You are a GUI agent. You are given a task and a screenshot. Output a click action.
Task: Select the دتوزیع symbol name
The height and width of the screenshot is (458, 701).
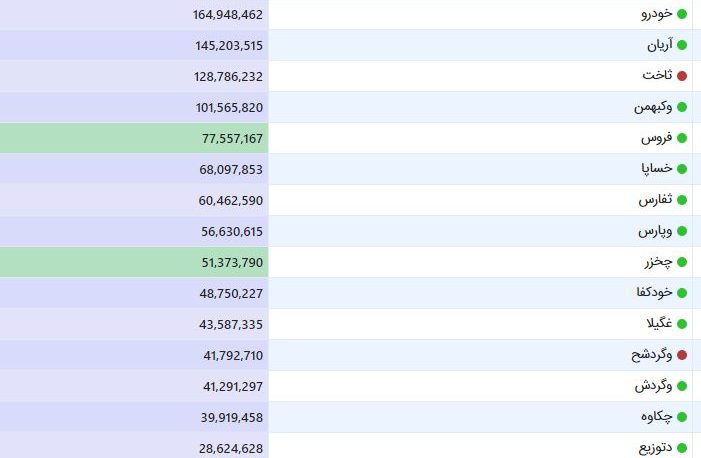(655, 447)
